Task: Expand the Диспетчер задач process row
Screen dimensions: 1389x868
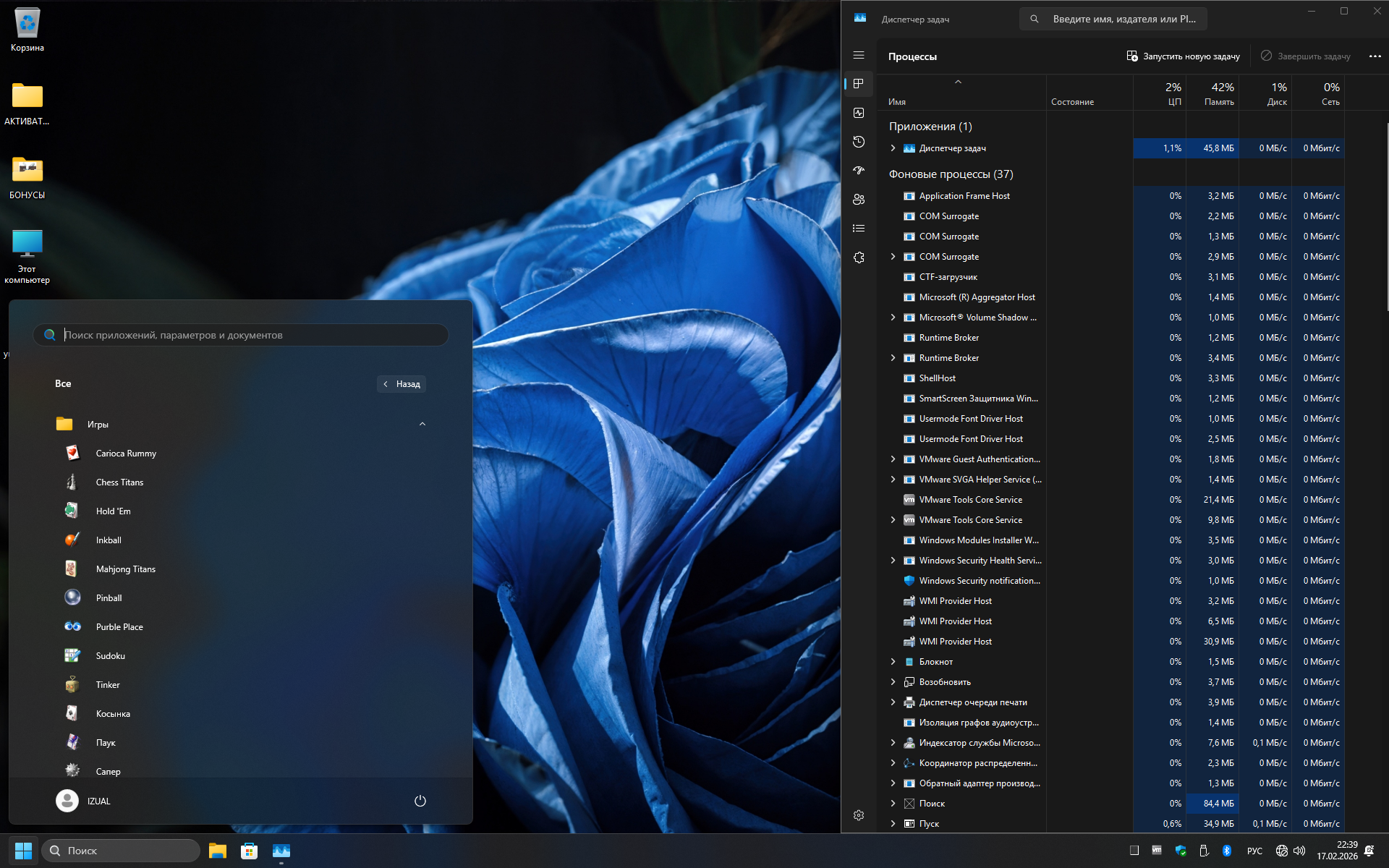Action: (x=893, y=148)
